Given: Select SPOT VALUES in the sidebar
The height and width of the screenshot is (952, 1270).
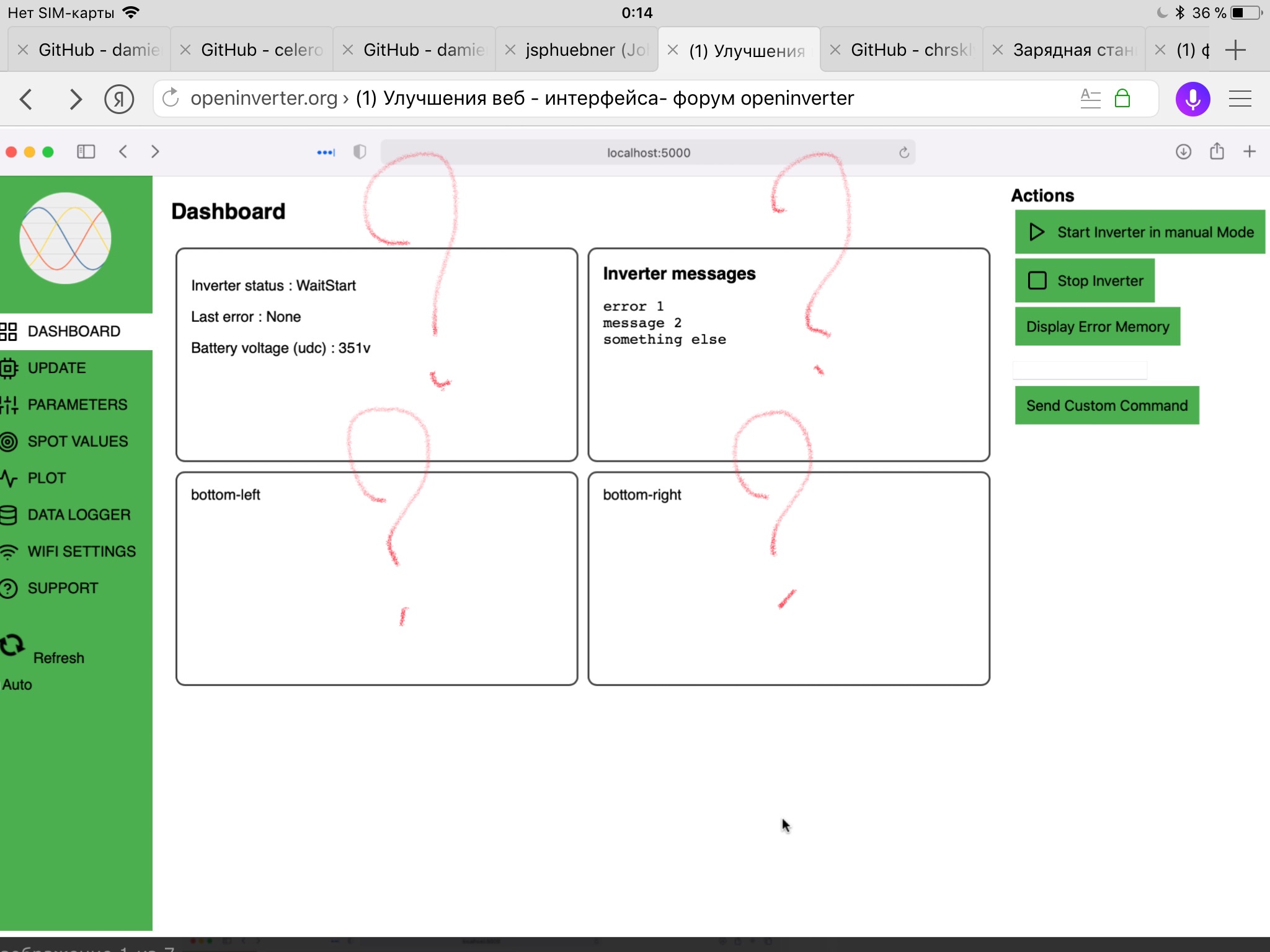Looking at the screenshot, I should (77, 441).
